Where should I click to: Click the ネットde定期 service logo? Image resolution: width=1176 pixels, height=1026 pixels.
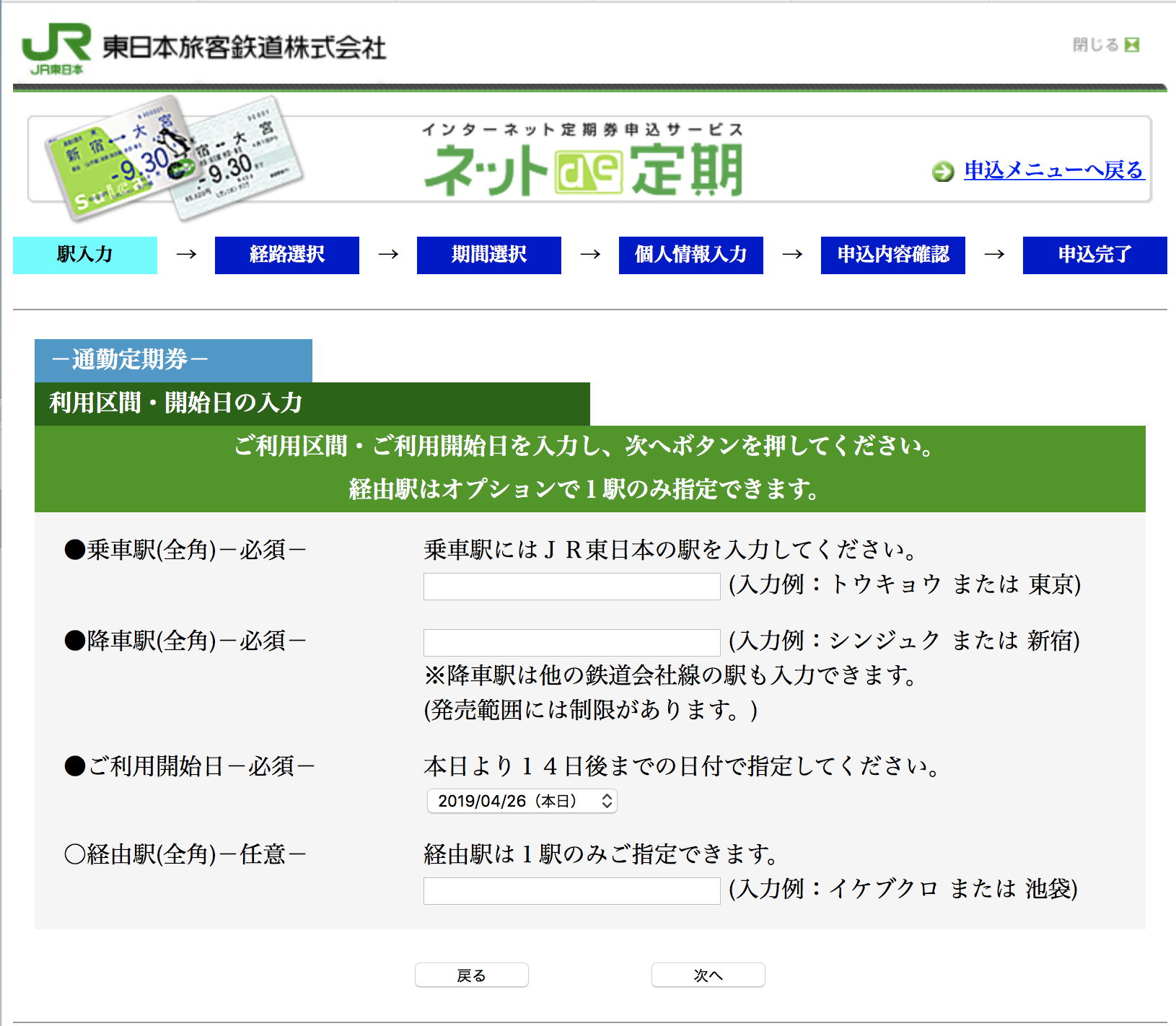(x=583, y=162)
